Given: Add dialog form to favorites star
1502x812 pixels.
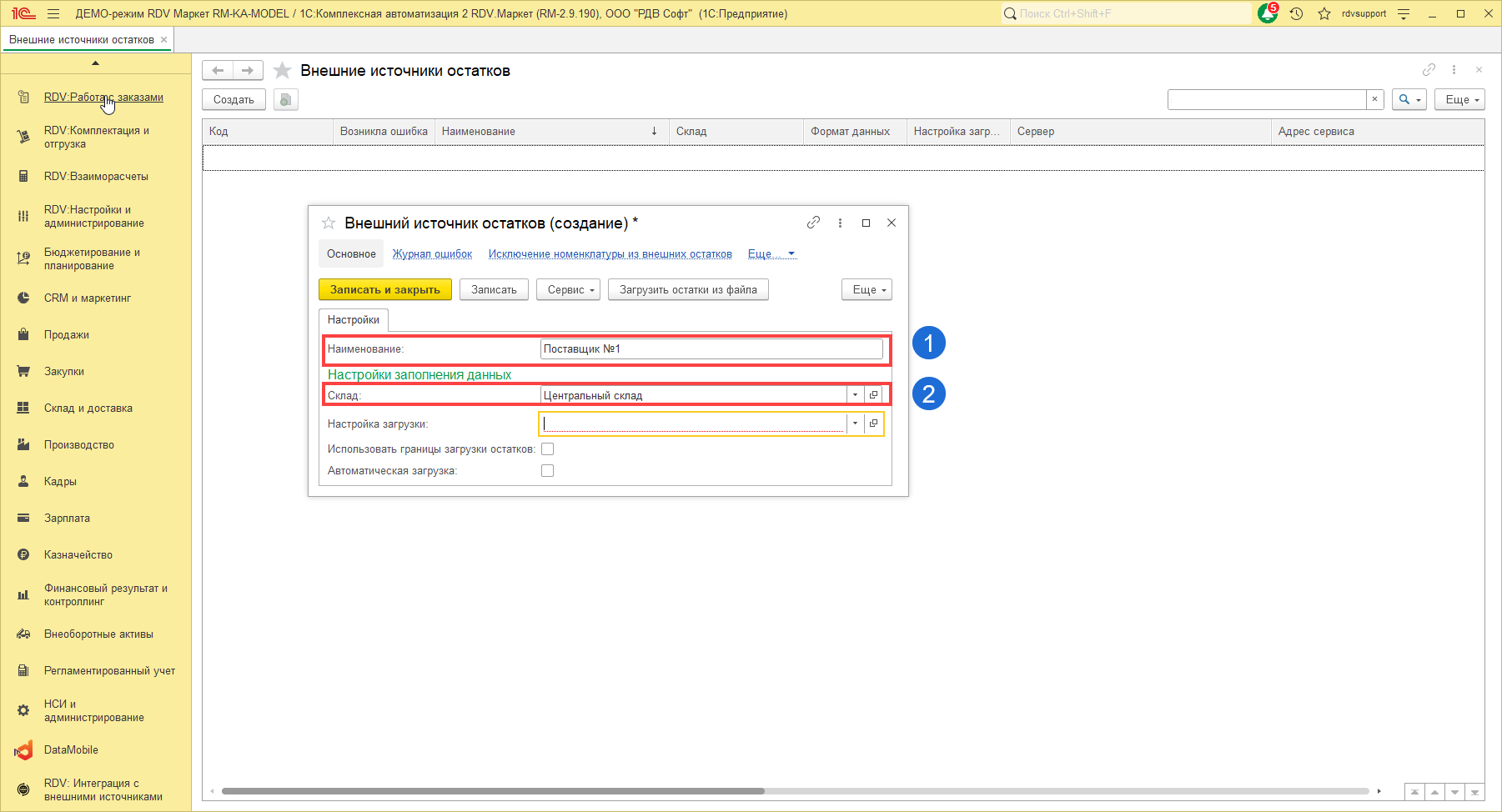Looking at the screenshot, I should [x=329, y=223].
